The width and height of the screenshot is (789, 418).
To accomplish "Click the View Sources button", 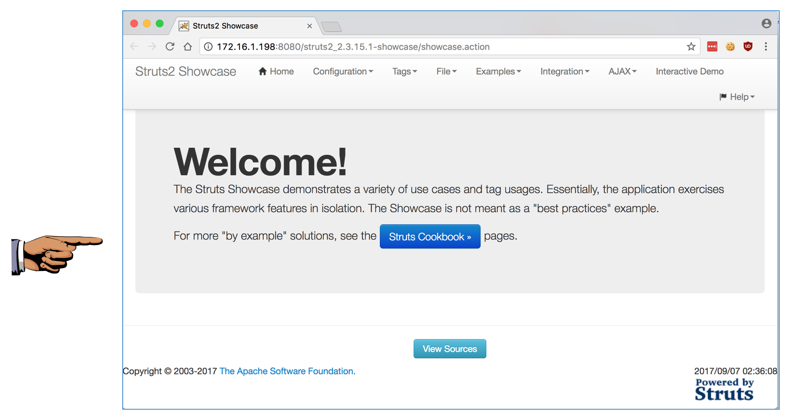I will 450,349.
